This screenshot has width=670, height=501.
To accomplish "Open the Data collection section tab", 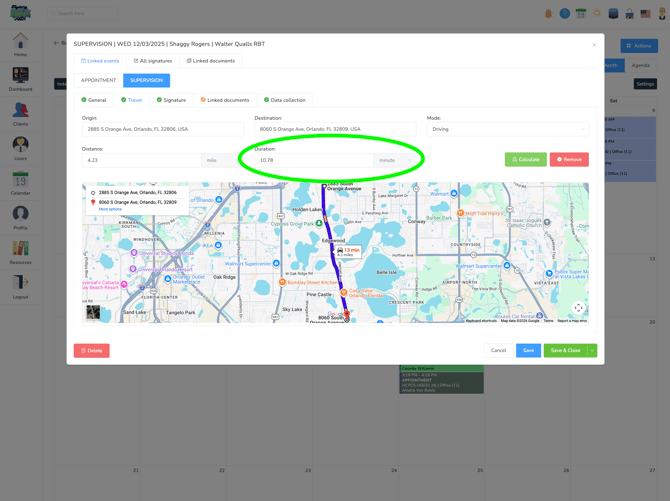I will click(x=285, y=100).
